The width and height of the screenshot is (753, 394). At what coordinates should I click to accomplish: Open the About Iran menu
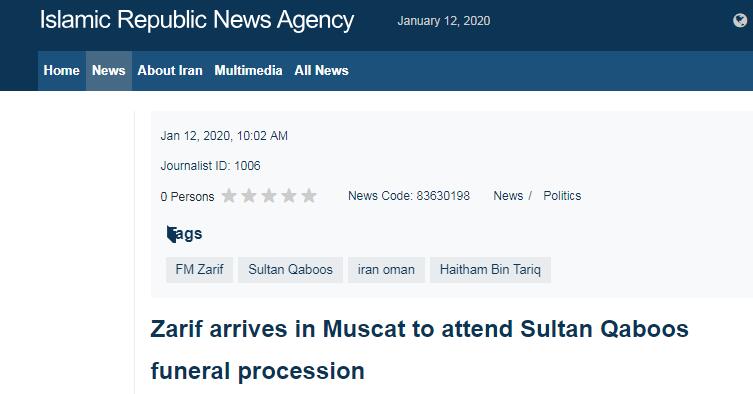(170, 71)
